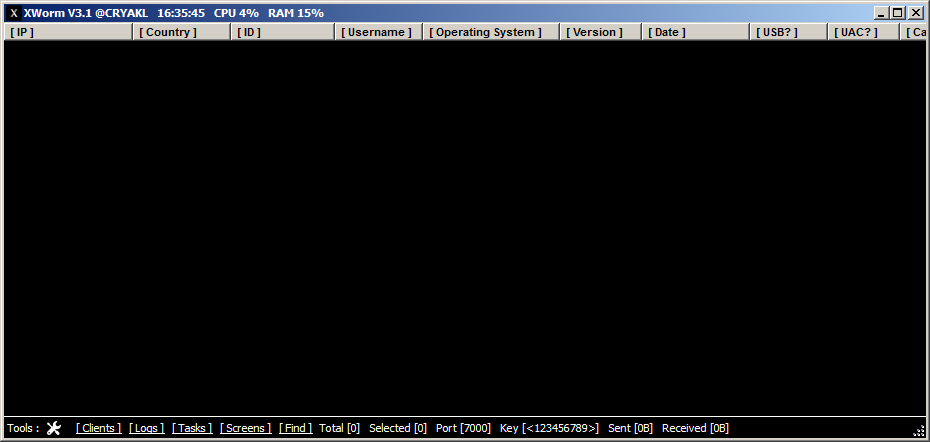This screenshot has width=930, height=442.
Task: Sort by the IP column header
Action: 68,32
